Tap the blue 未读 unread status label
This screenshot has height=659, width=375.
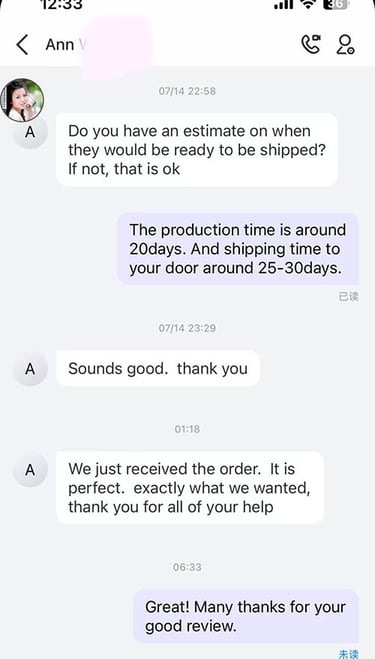pos(349,654)
